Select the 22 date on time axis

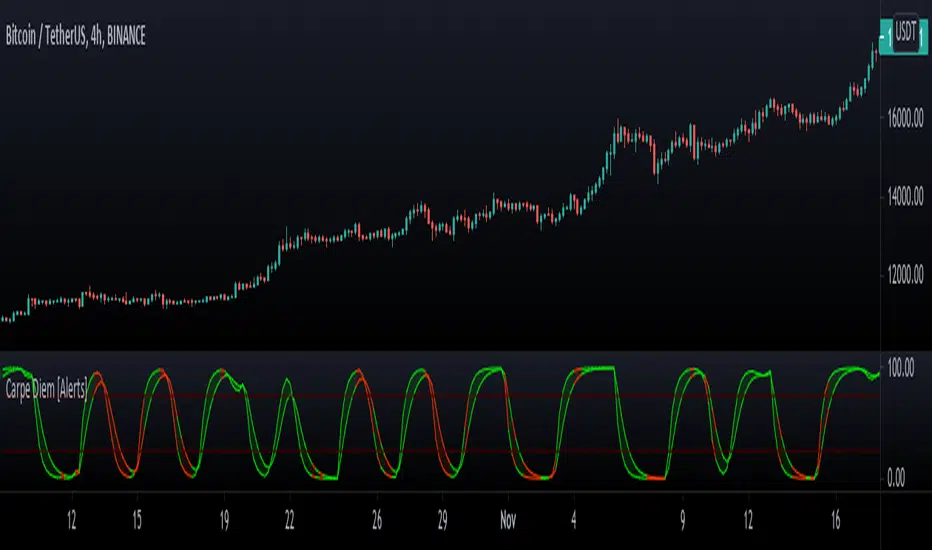(x=289, y=522)
